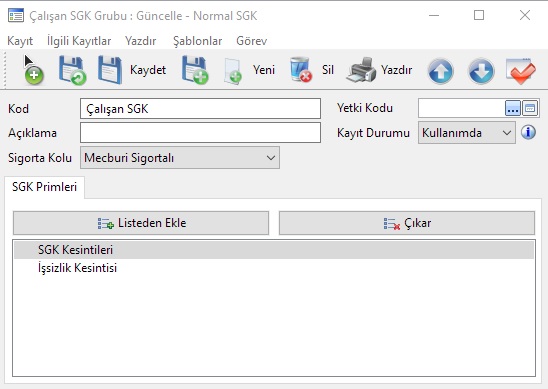The height and width of the screenshot is (389, 548).
Task: Click the Açıklama text field
Action: click(x=200, y=132)
